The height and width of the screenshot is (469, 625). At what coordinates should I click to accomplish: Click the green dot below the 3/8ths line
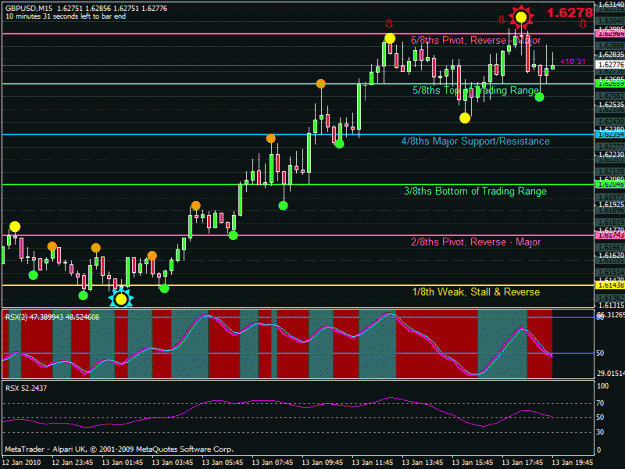click(x=283, y=206)
